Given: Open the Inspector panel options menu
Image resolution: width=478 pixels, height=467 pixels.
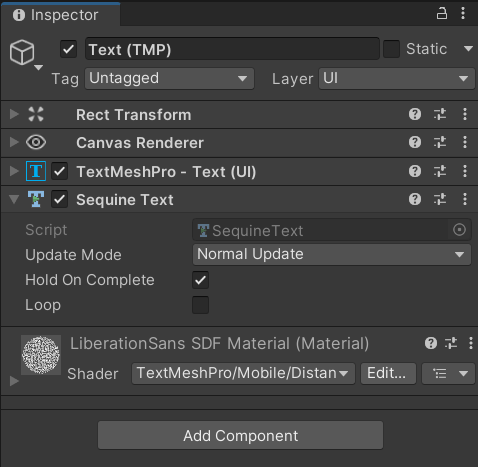Looking at the screenshot, I should (x=463, y=14).
